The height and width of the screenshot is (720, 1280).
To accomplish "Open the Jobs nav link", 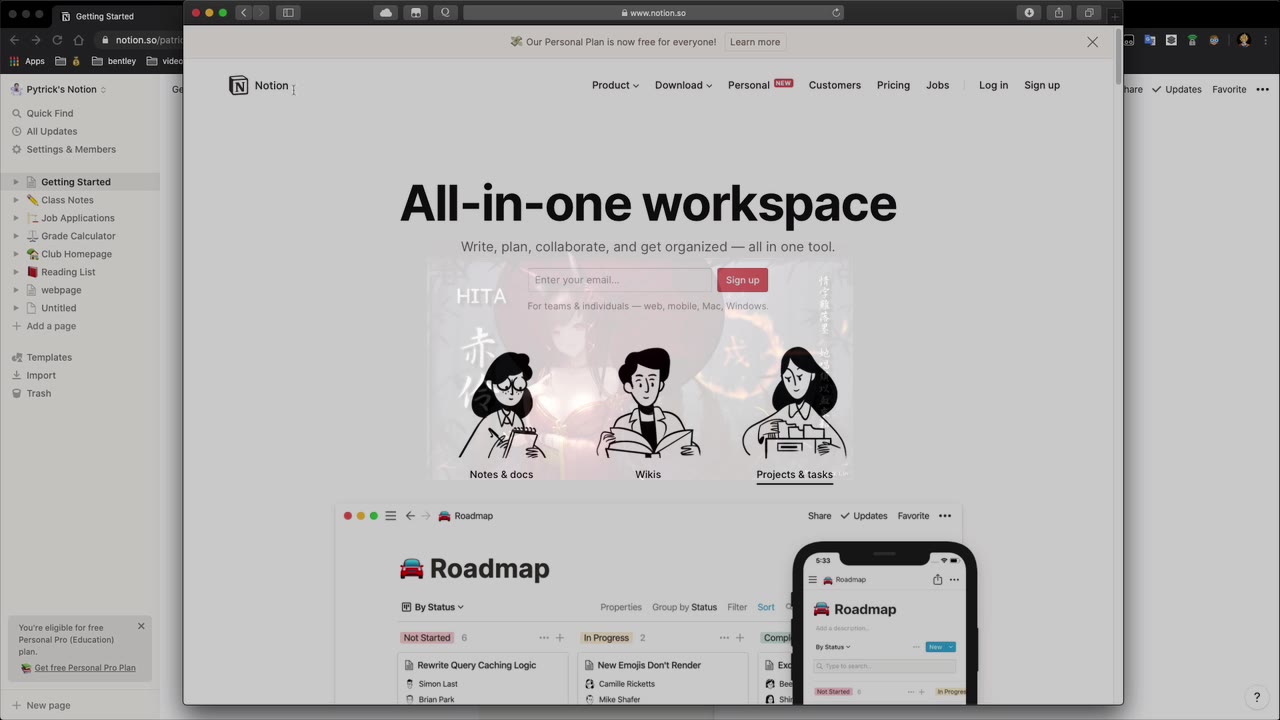I will point(937,85).
